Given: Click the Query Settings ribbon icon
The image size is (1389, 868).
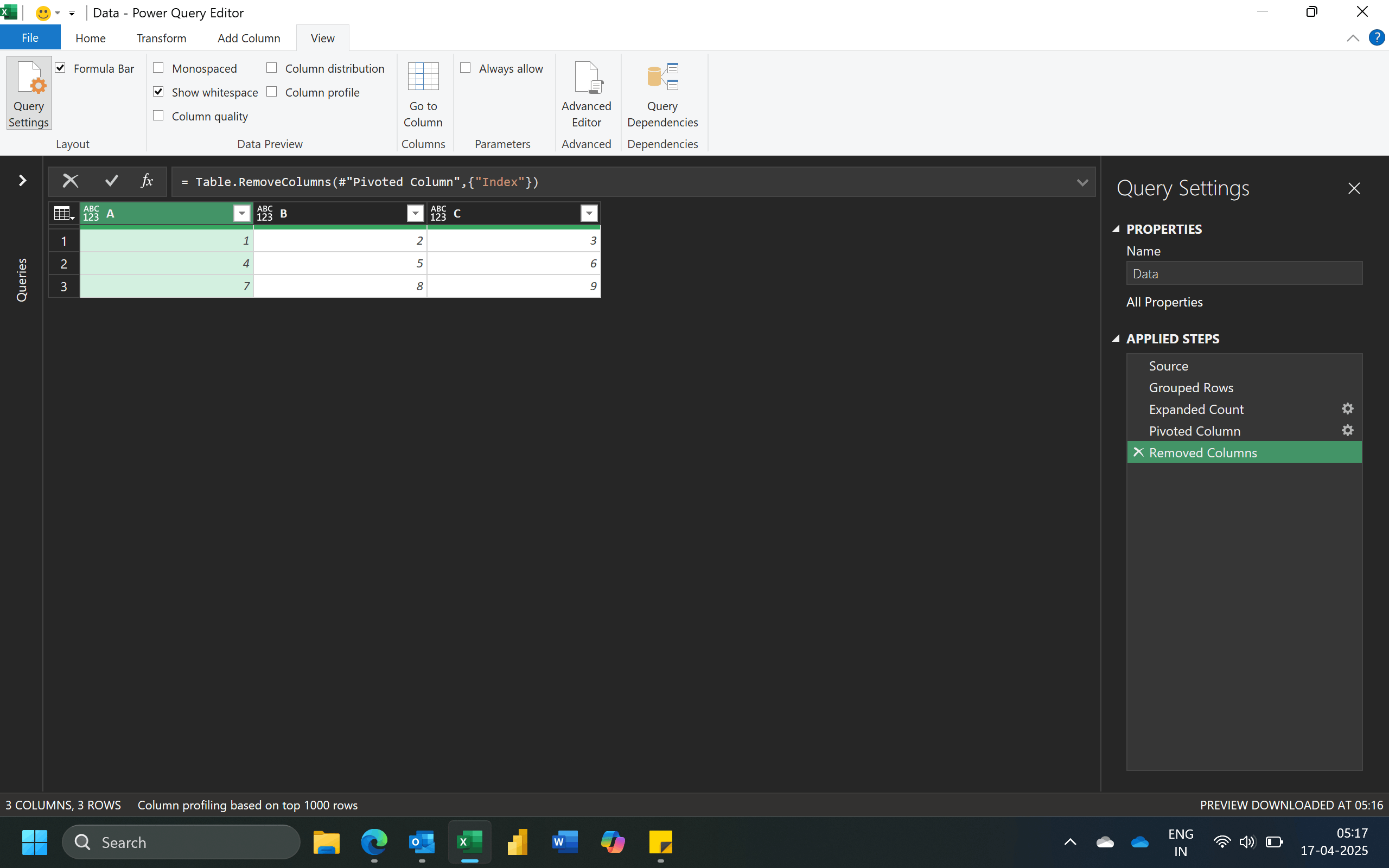Looking at the screenshot, I should click(29, 93).
